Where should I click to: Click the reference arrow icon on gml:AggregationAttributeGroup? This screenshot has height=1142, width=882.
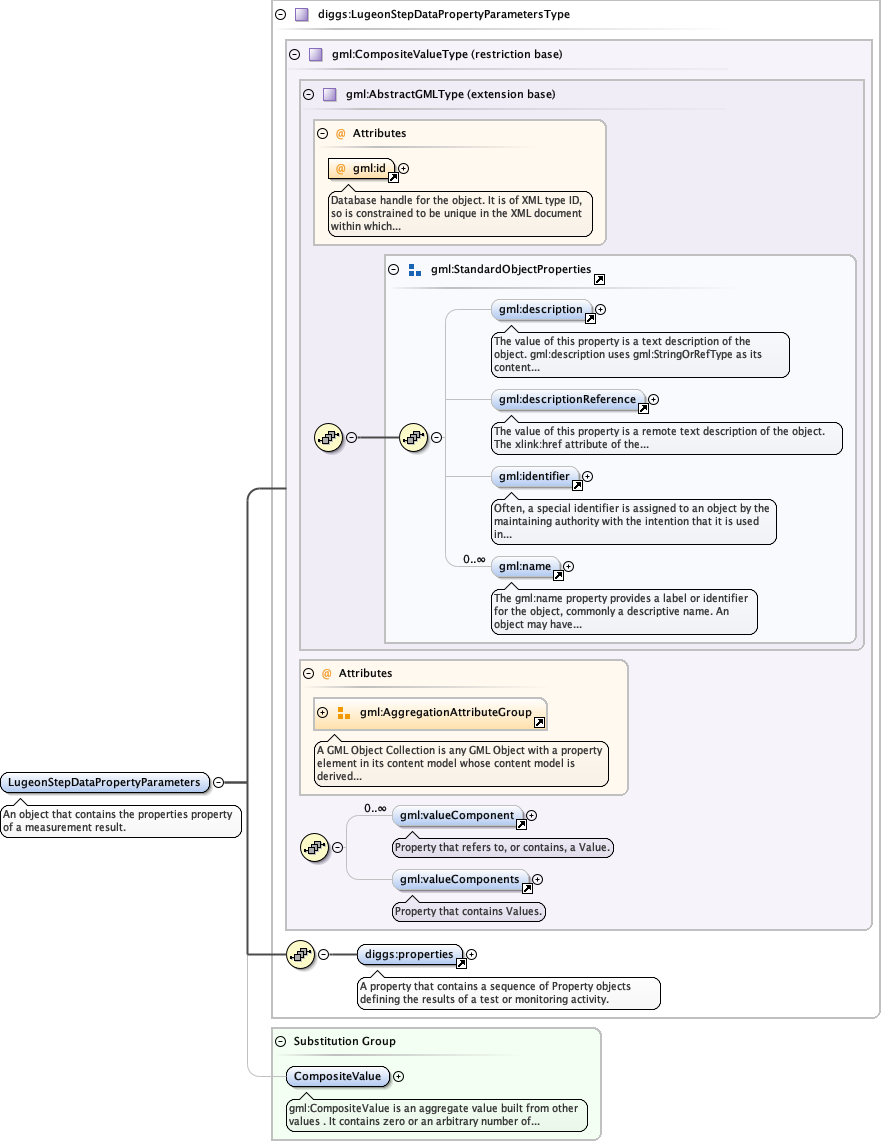[539, 722]
